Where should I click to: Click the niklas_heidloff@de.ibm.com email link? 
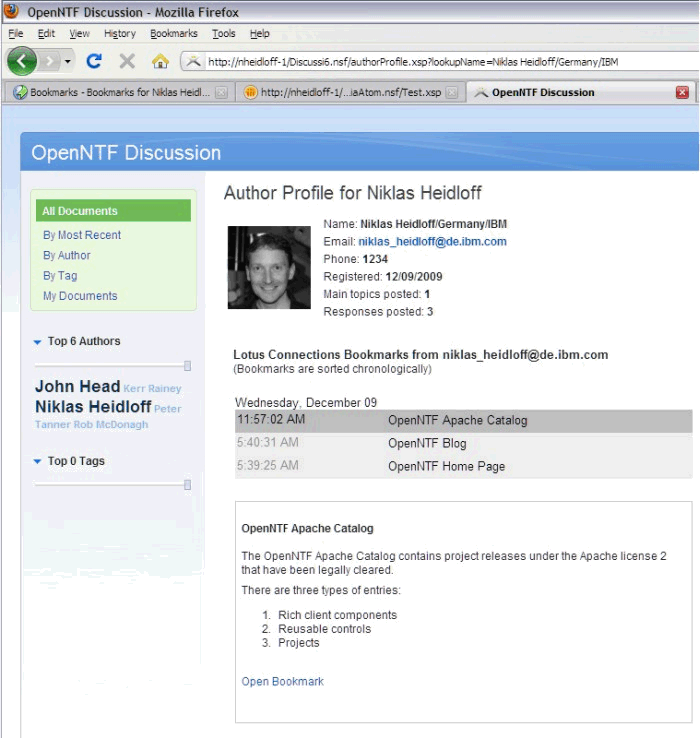(x=432, y=241)
